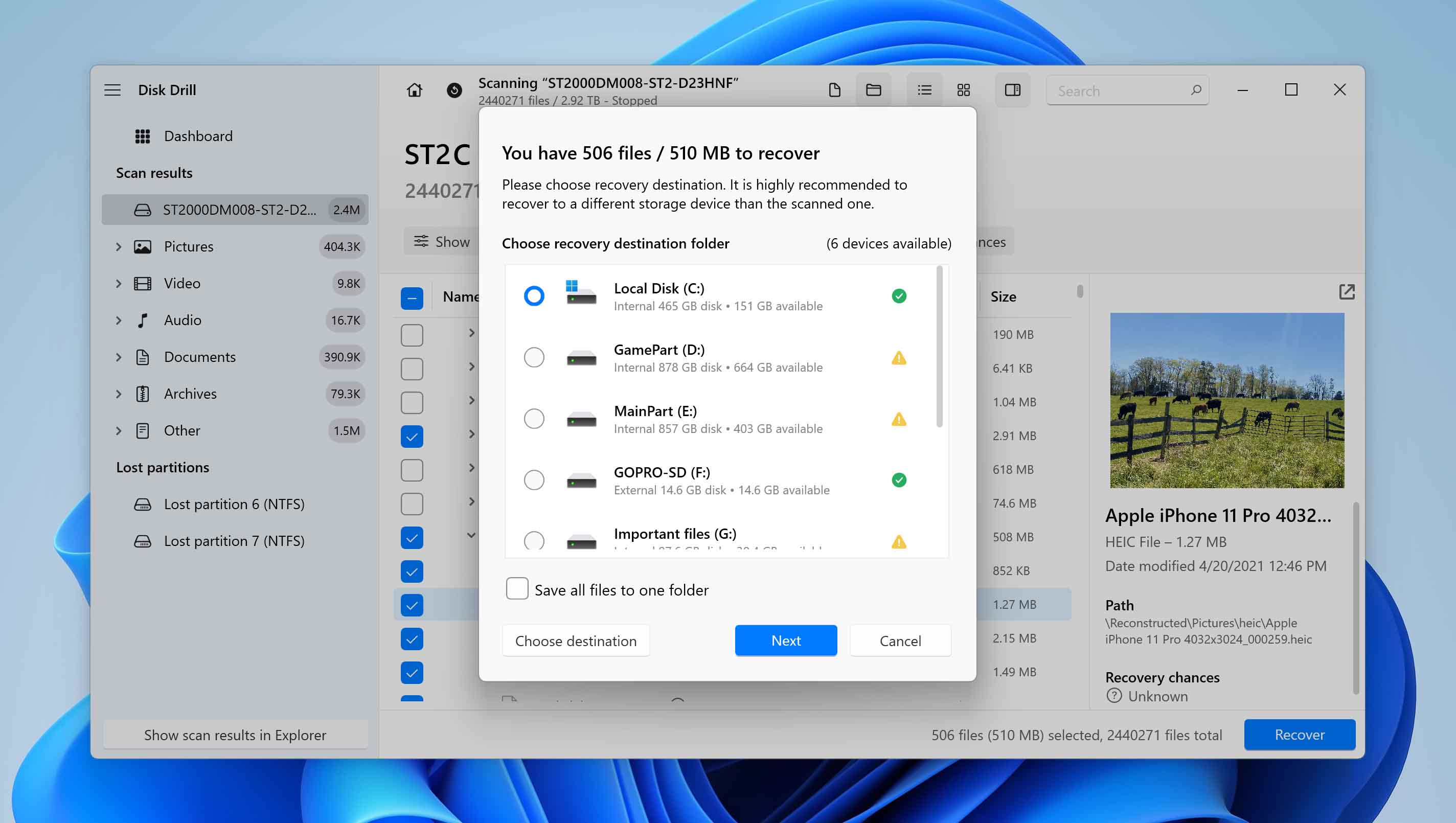Select the list view icon
The image size is (1456, 823).
click(x=924, y=90)
